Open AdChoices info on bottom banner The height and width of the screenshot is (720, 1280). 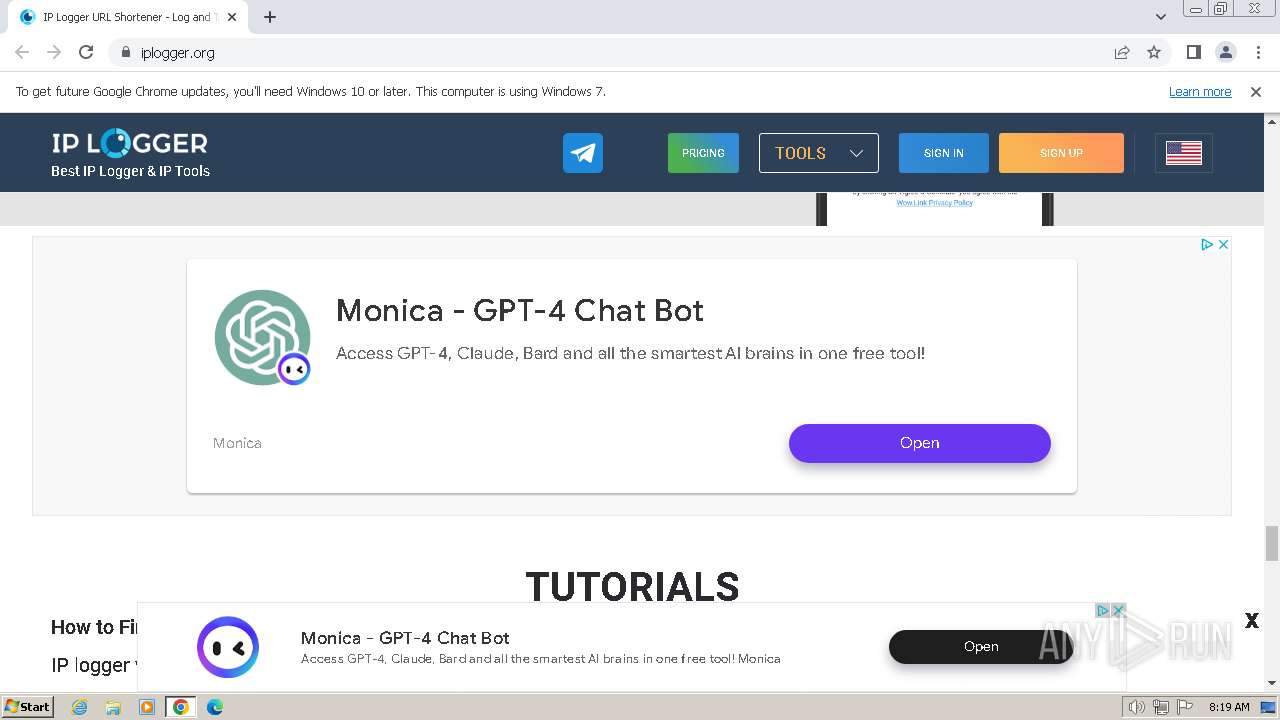click(1103, 610)
